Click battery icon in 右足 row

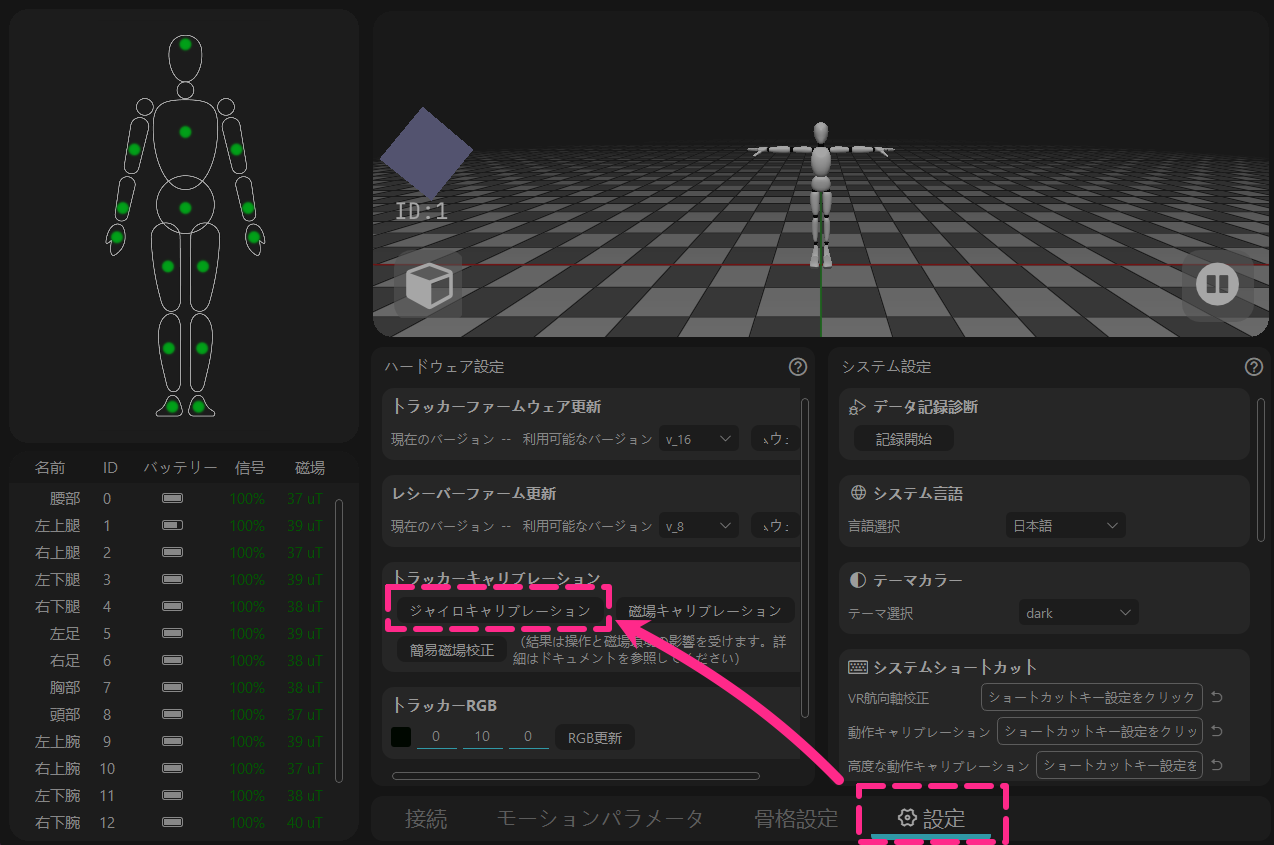172,660
